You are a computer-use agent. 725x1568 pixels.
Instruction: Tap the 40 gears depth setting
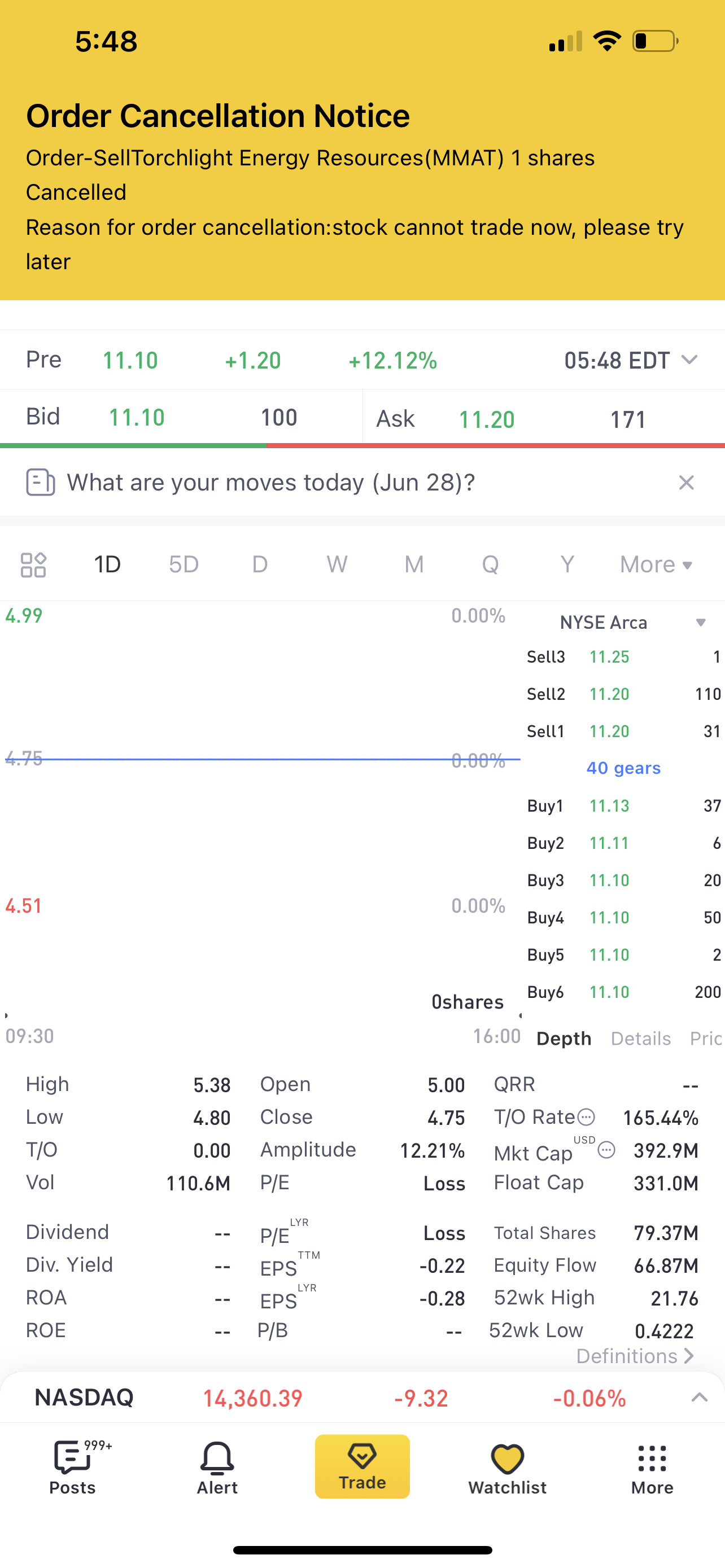pyautogui.click(x=623, y=768)
